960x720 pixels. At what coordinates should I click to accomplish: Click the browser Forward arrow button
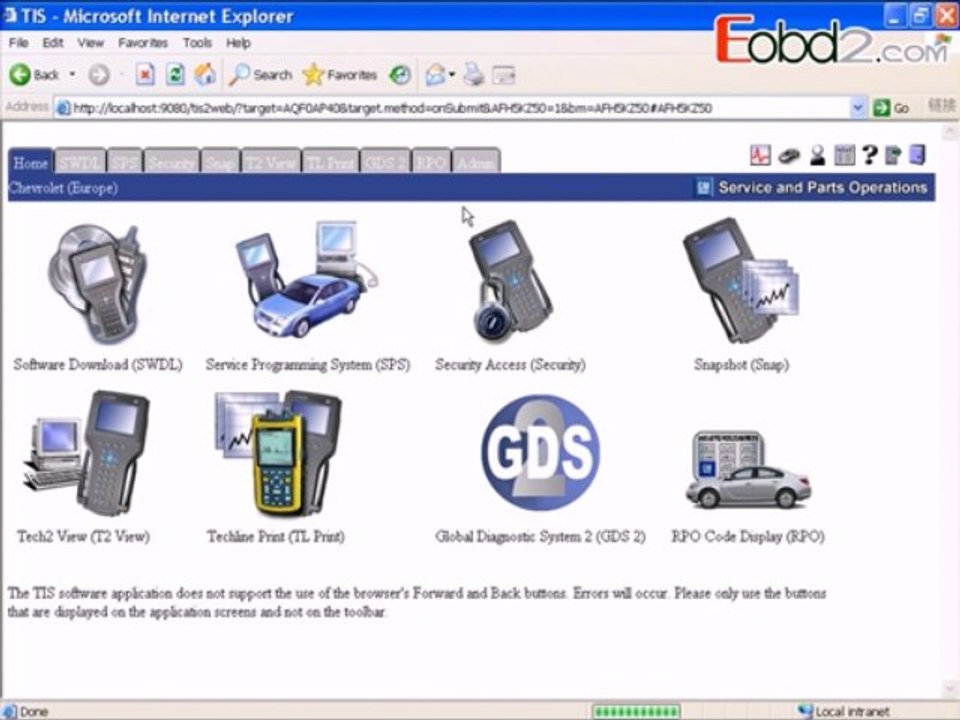coord(99,75)
